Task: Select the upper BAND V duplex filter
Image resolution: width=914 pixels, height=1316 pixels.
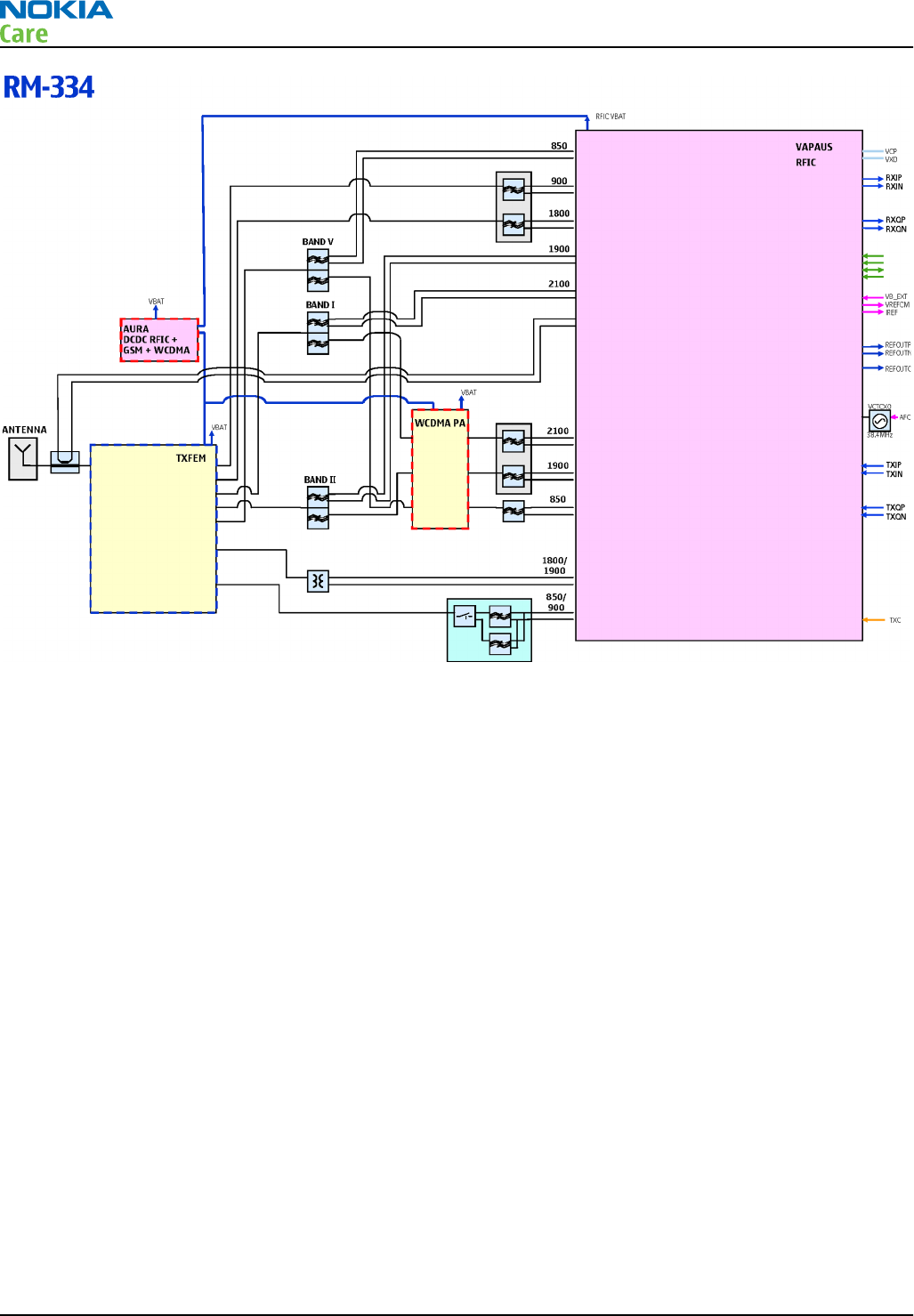Action: pos(318,260)
